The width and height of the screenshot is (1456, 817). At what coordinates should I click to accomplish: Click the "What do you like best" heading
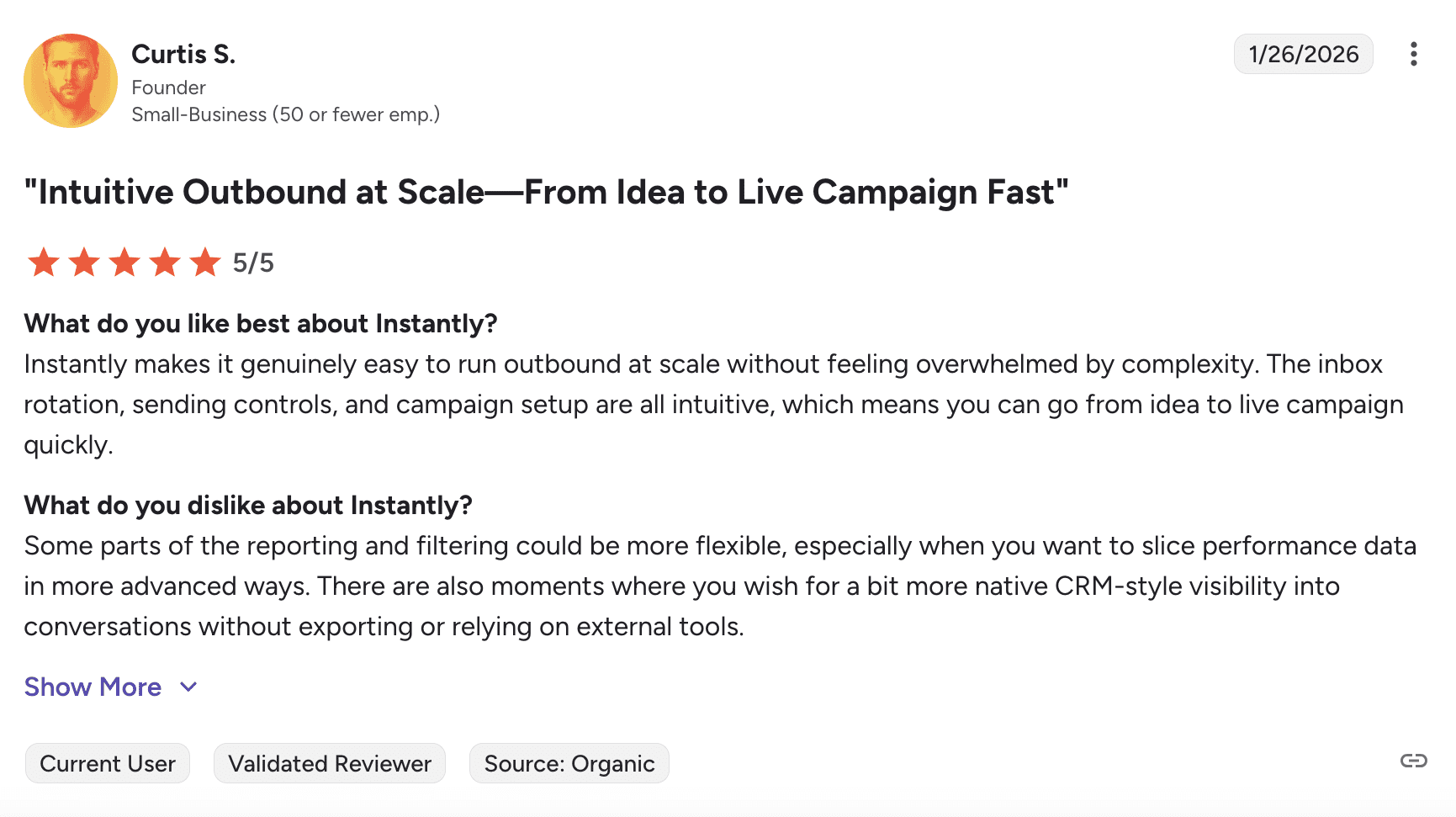(x=261, y=323)
